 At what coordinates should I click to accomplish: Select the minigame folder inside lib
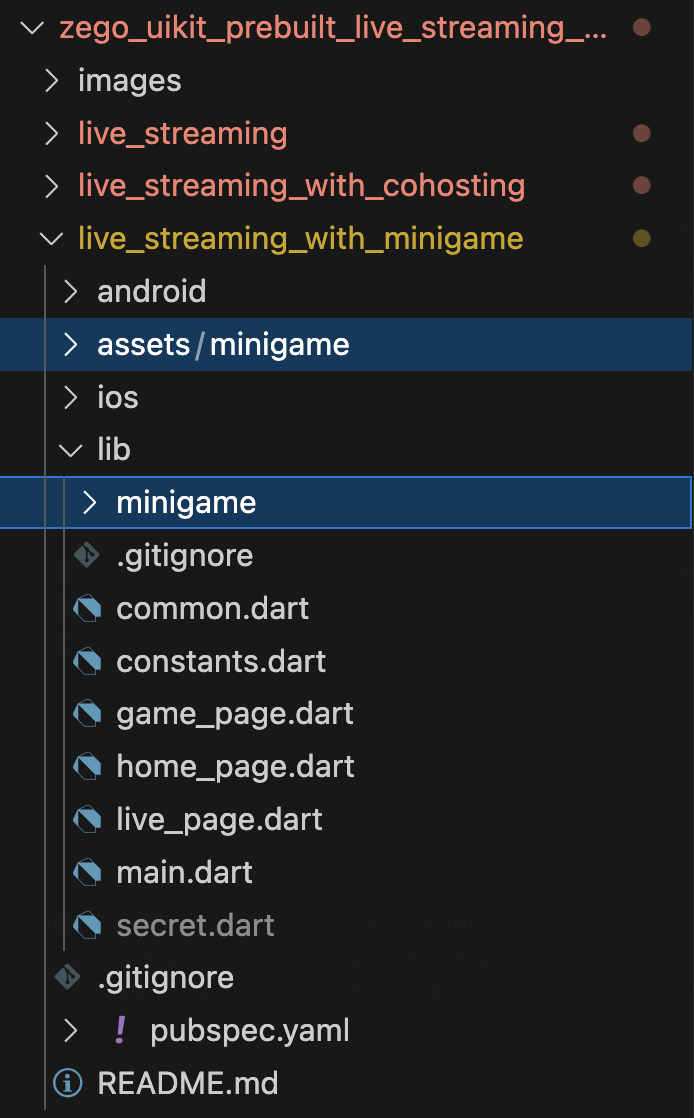pos(186,503)
